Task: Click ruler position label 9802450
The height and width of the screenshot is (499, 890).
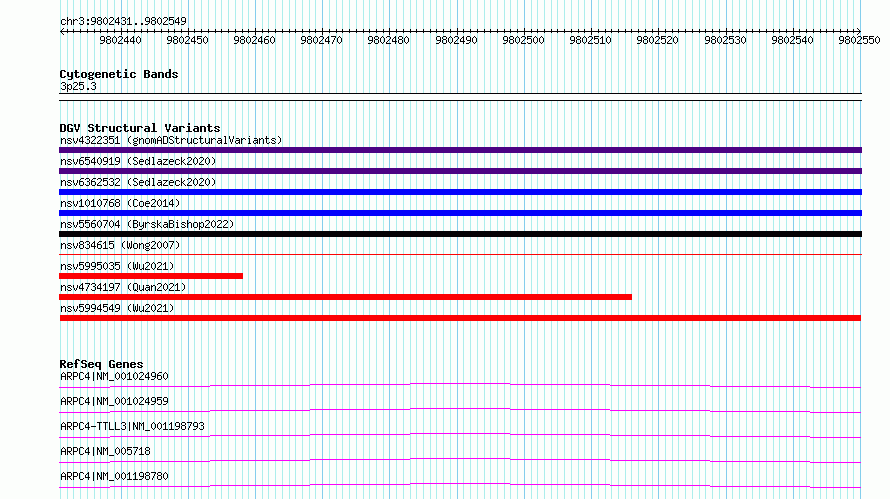Action: click(187, 40)
